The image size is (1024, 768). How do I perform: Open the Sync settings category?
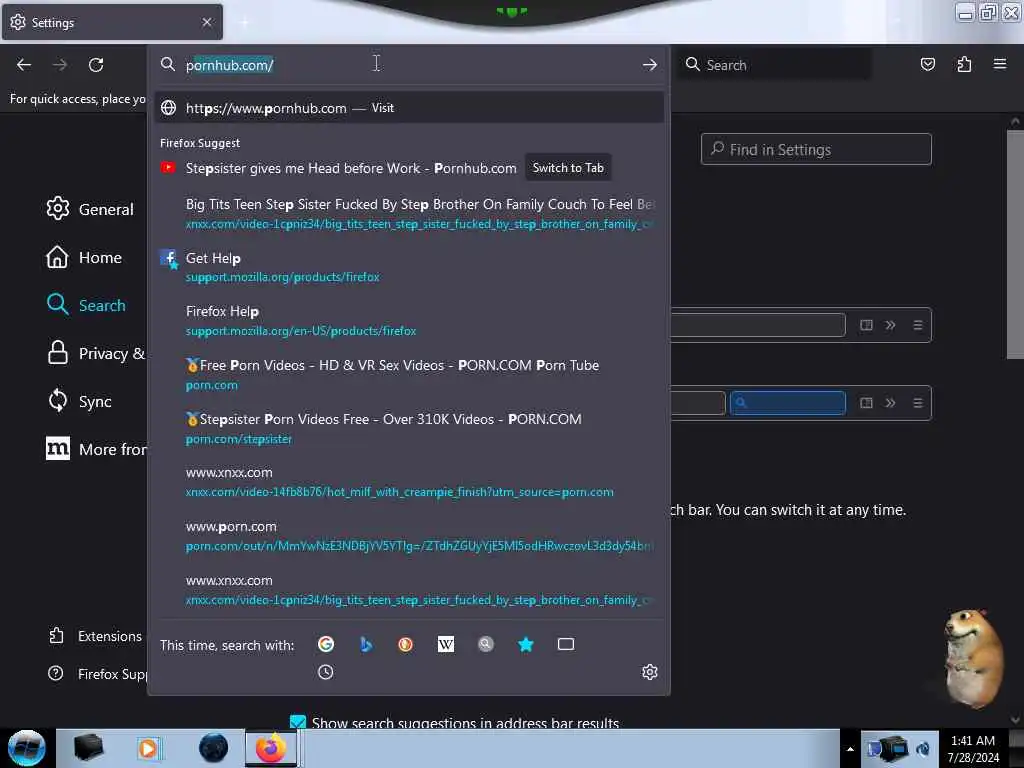click(x=79, y=401)
